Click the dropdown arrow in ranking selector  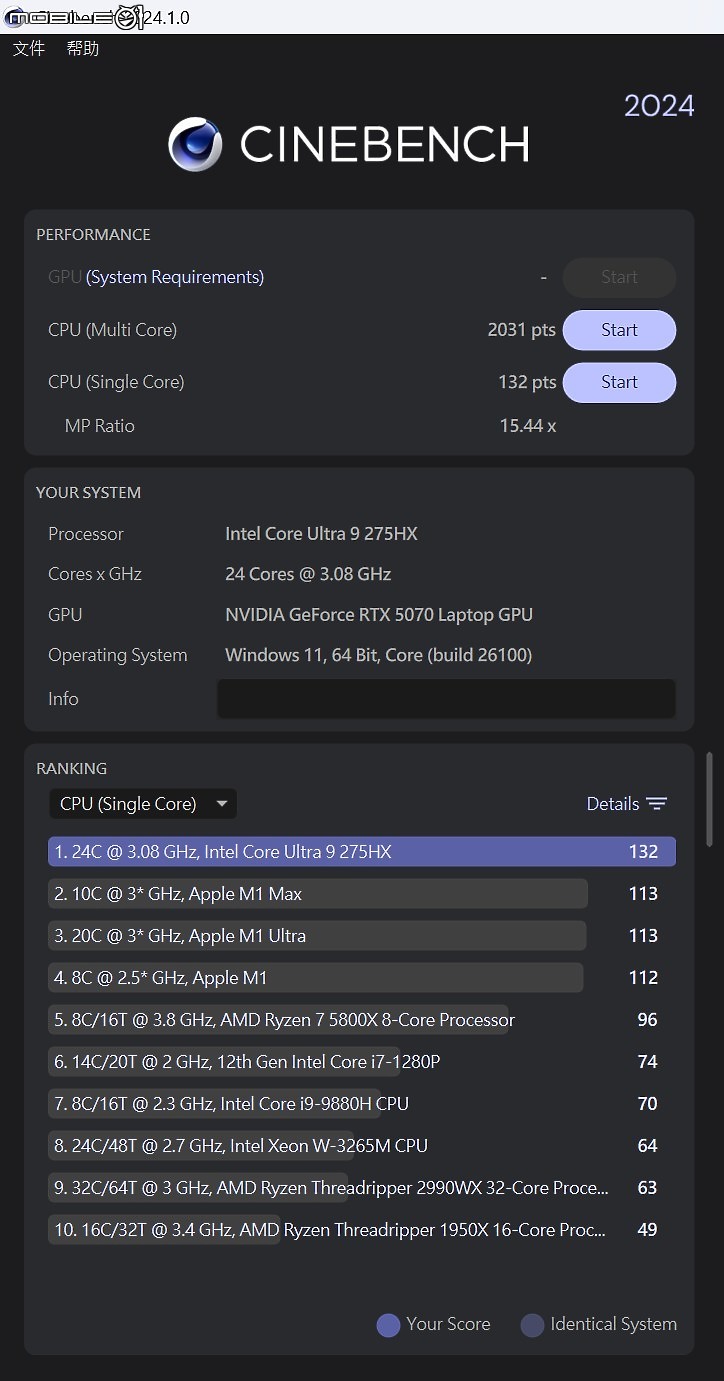pos(222,804)
